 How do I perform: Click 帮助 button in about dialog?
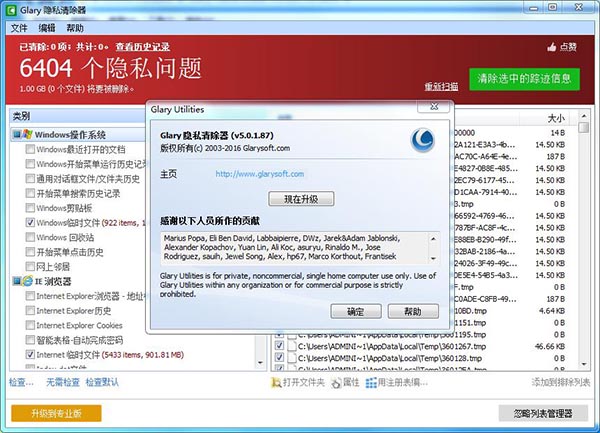[x=413, y=311]
